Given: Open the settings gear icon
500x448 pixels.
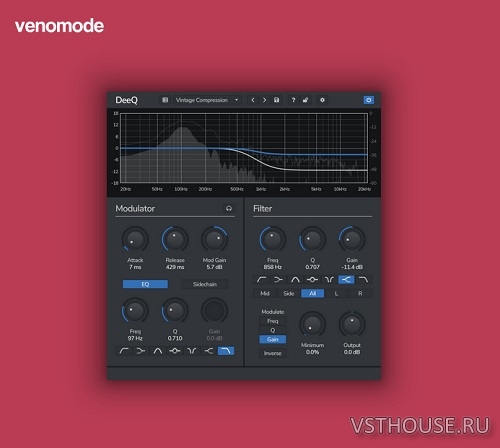Looking at the screenshot, I should tap(322, 100).
